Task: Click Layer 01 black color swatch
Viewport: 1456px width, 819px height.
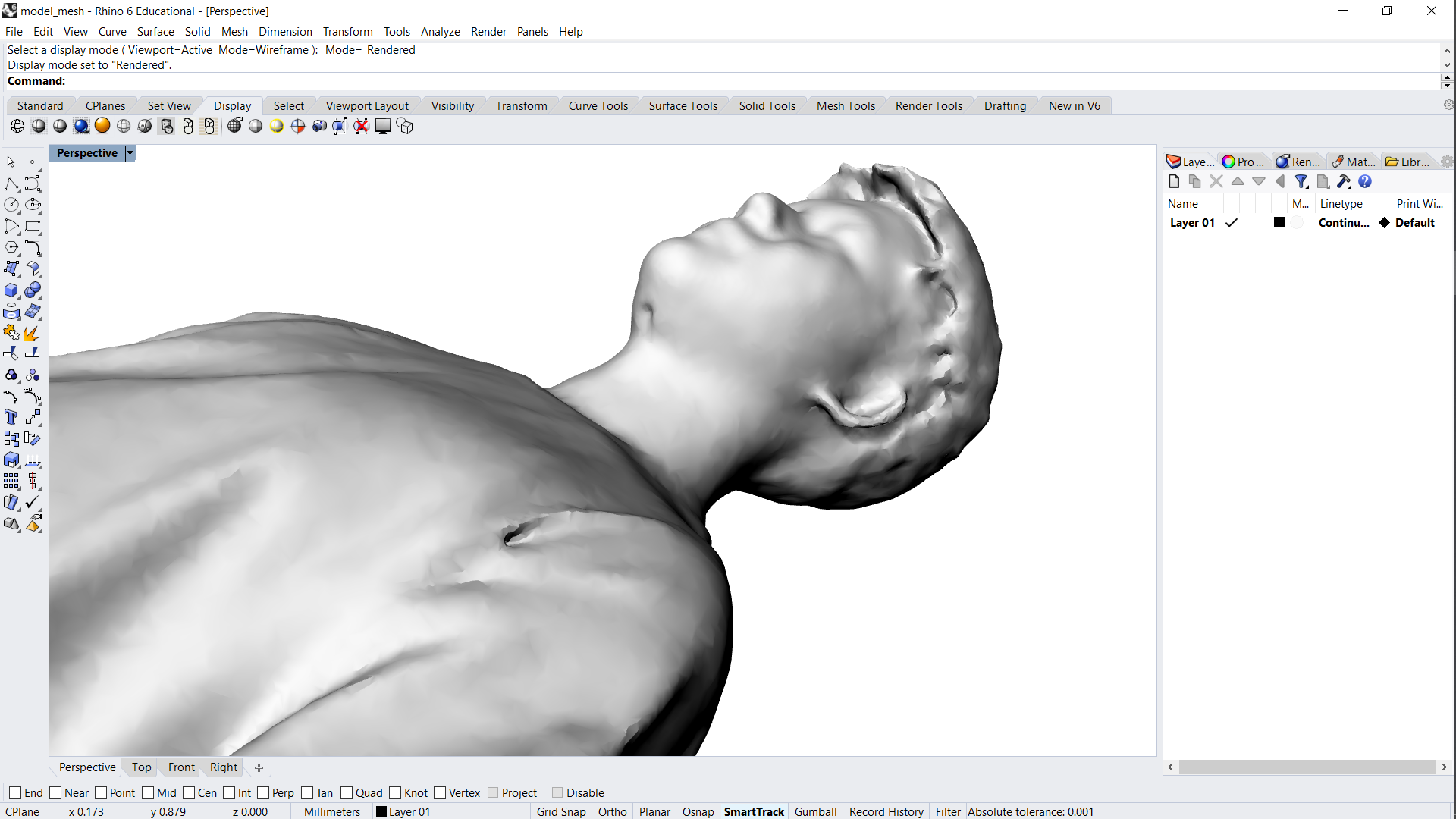Action: 1279,222
